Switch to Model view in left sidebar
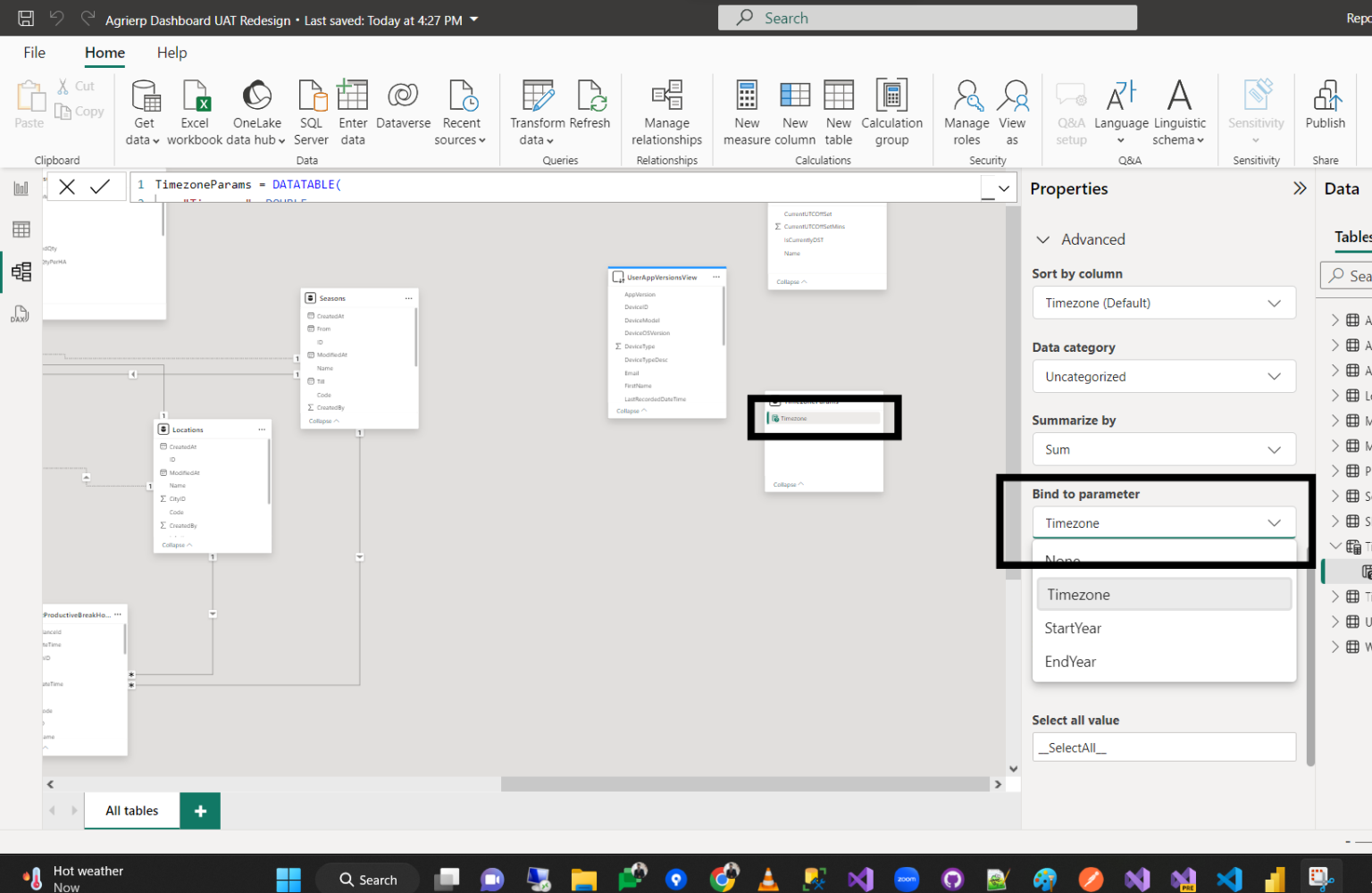Image resolution: width=1372 pixels, height=893 pixels. 21,271
